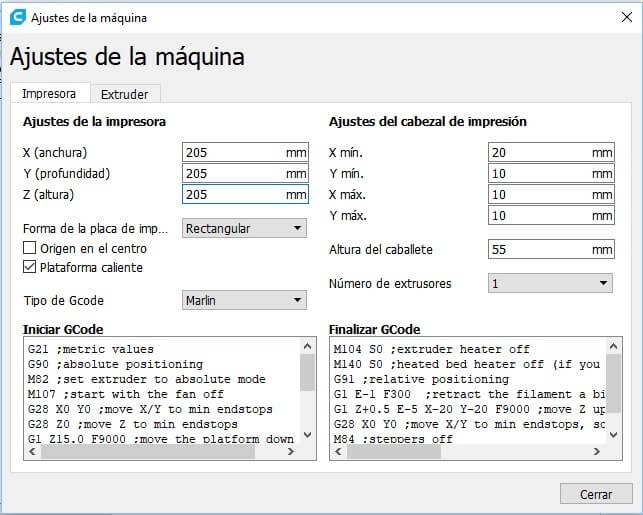This screenshot has height=515, width=643.
Task: Click the Iniciar GCode vertical scrollbar down arrow
Action: [x=308, y=436]
